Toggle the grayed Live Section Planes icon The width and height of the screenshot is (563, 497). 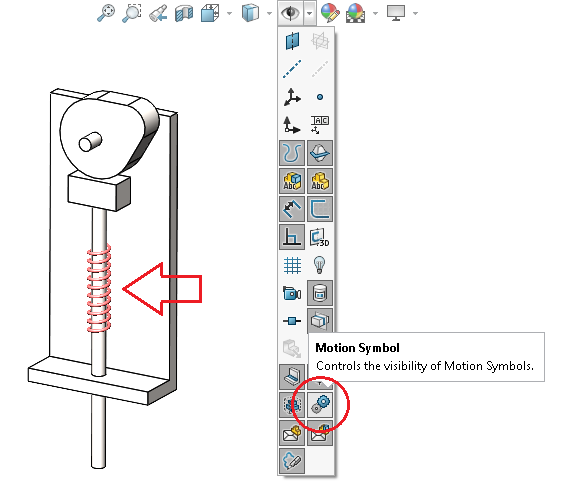[320, 41]
